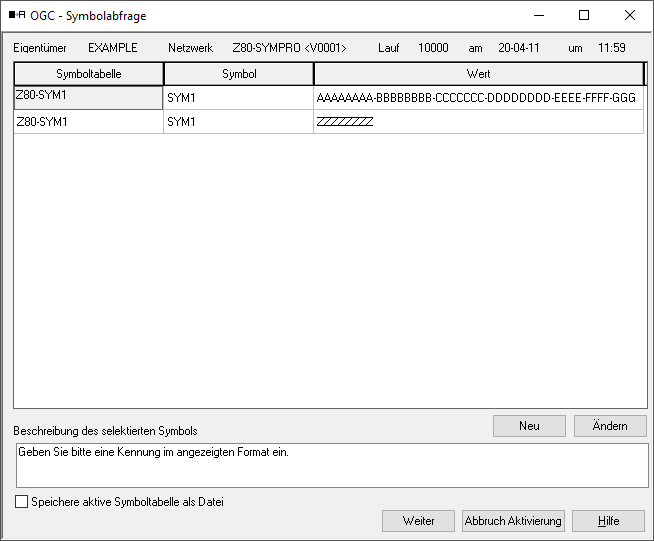Minimize the Symbolabfrage window

(x=538, y=15)
